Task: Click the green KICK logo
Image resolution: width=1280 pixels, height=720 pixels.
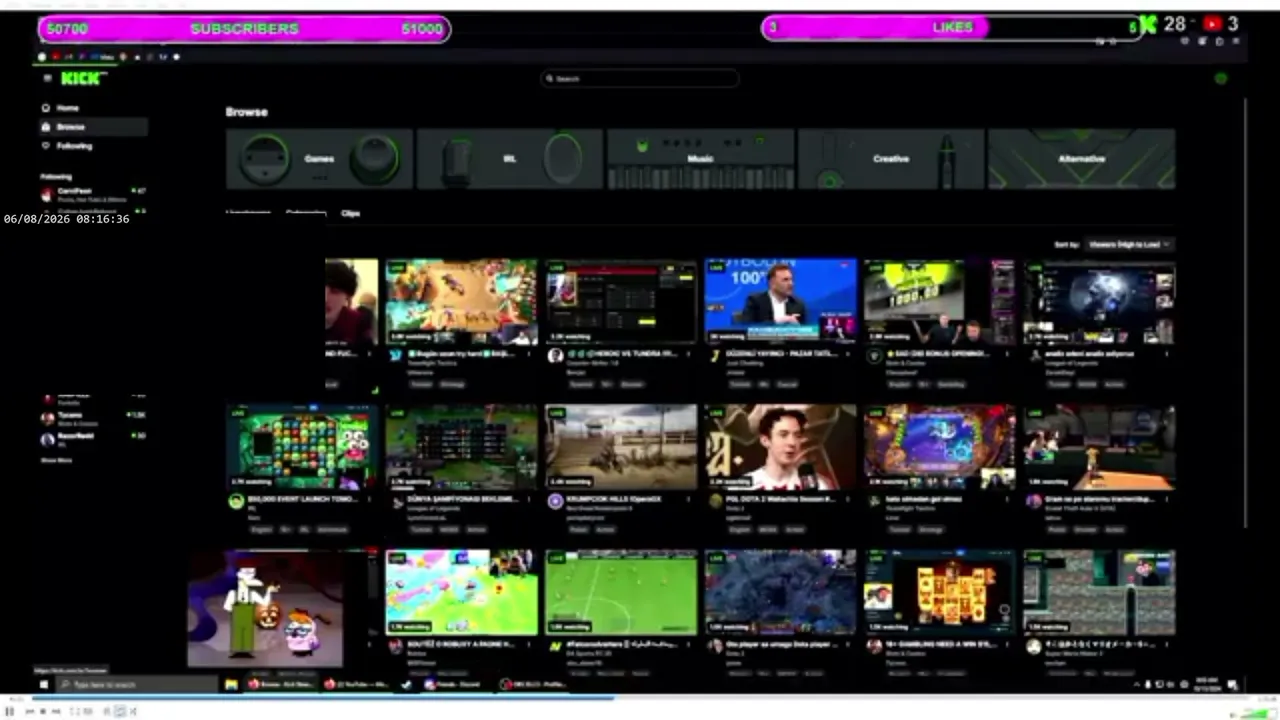Action: click(81, 78)
